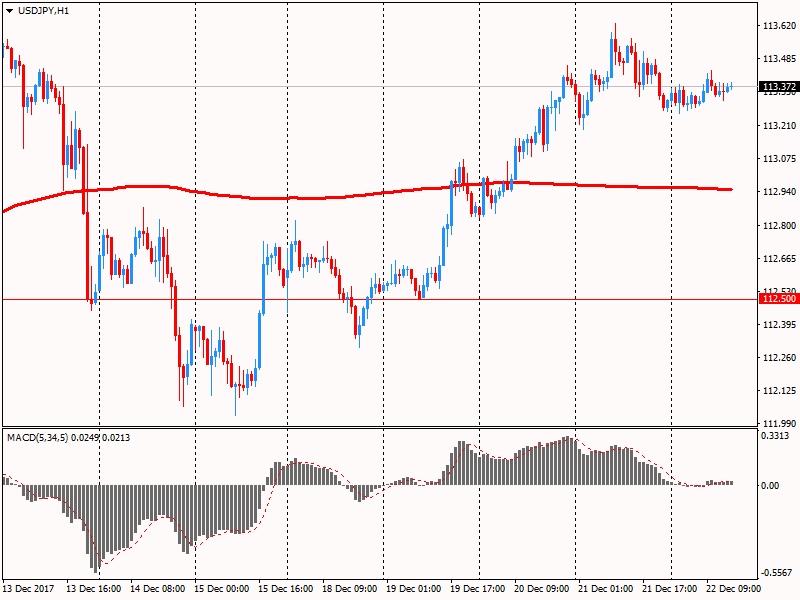The height and width of the screenshot is (600, 800).
Task: Click the 19 Dec 01:00 time label
Action: (x=413, y=589)
